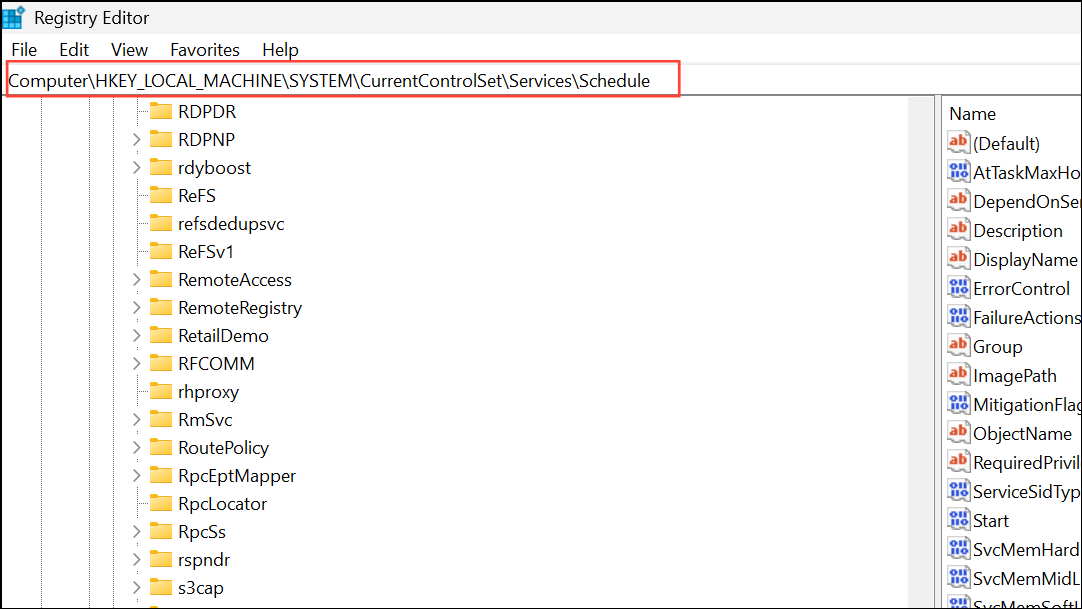This screenshot has height=609, width=1082.
Task: Click the ab icon beside DisplayName
Action: point(958,259)
